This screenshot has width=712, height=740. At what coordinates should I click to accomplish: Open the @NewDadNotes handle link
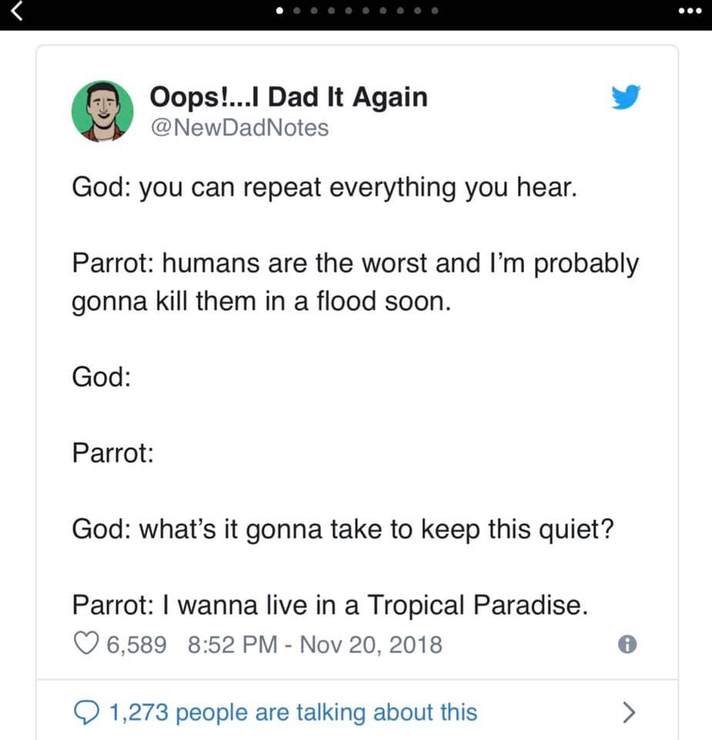coord(238,128)
